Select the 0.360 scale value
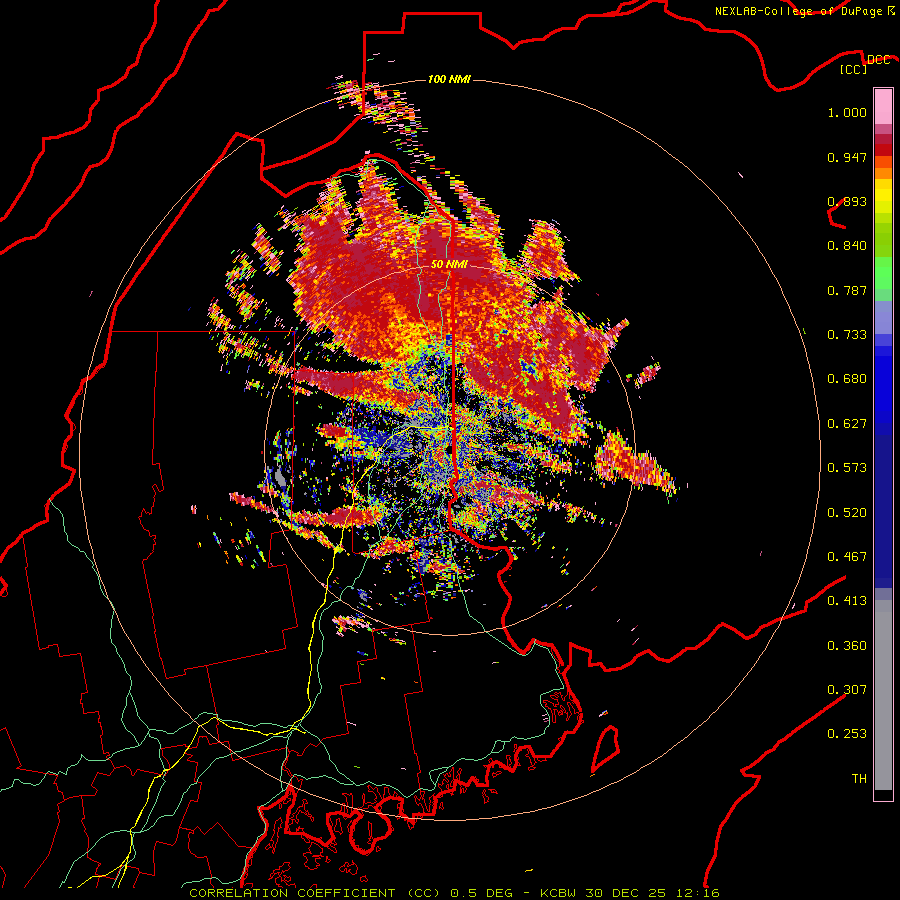Viewport: 900px width, 900px height. 847,646
